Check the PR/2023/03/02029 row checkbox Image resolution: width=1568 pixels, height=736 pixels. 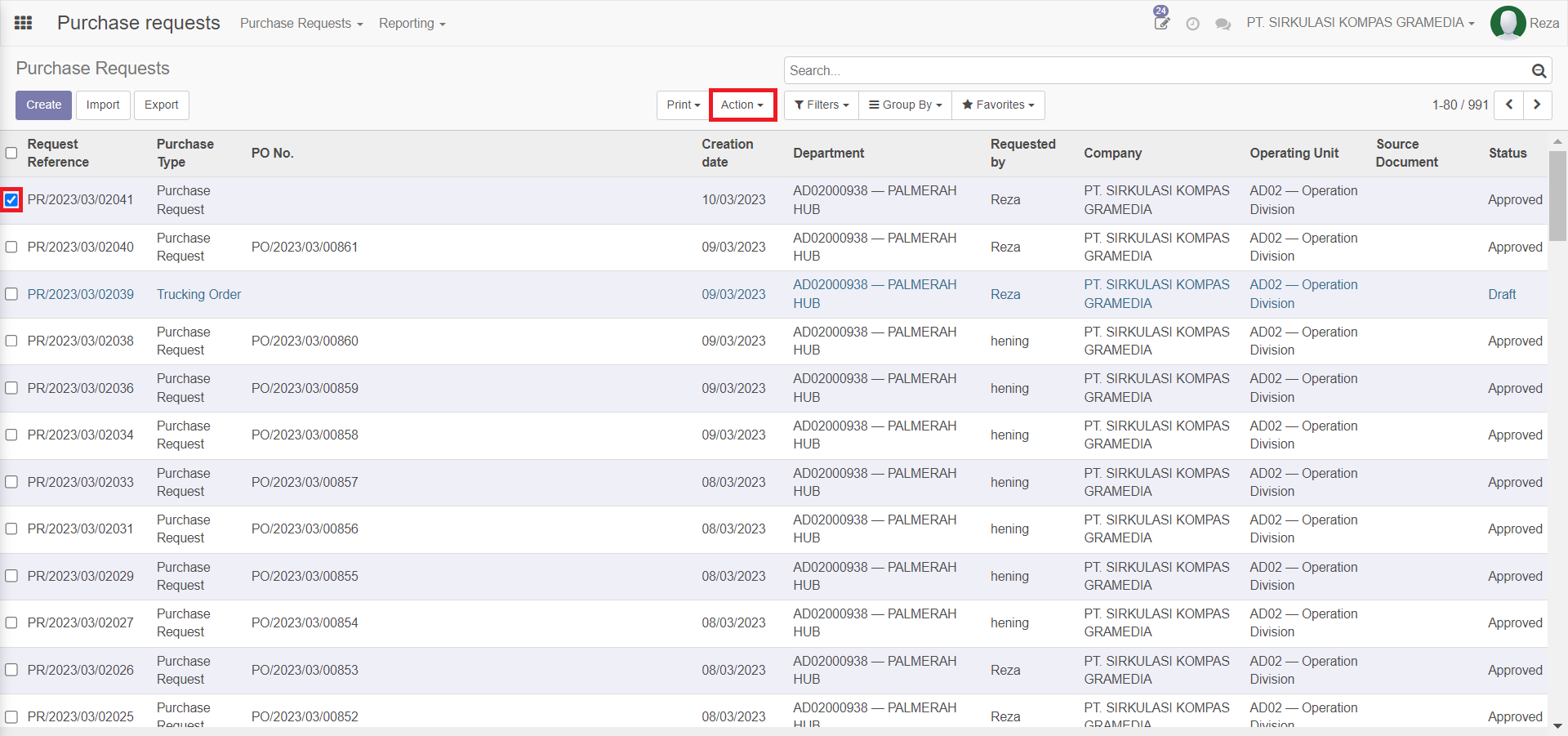tap(11, 576)
